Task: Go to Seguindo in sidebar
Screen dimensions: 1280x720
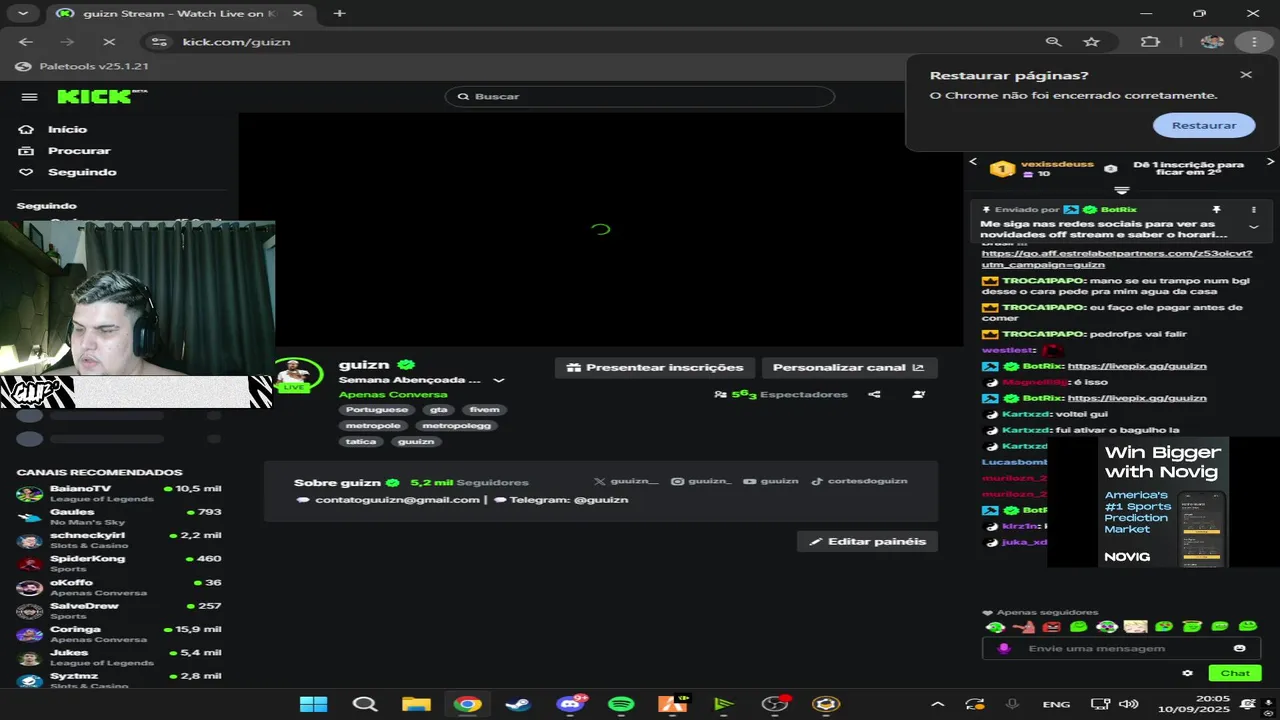Action: [68, 172]
